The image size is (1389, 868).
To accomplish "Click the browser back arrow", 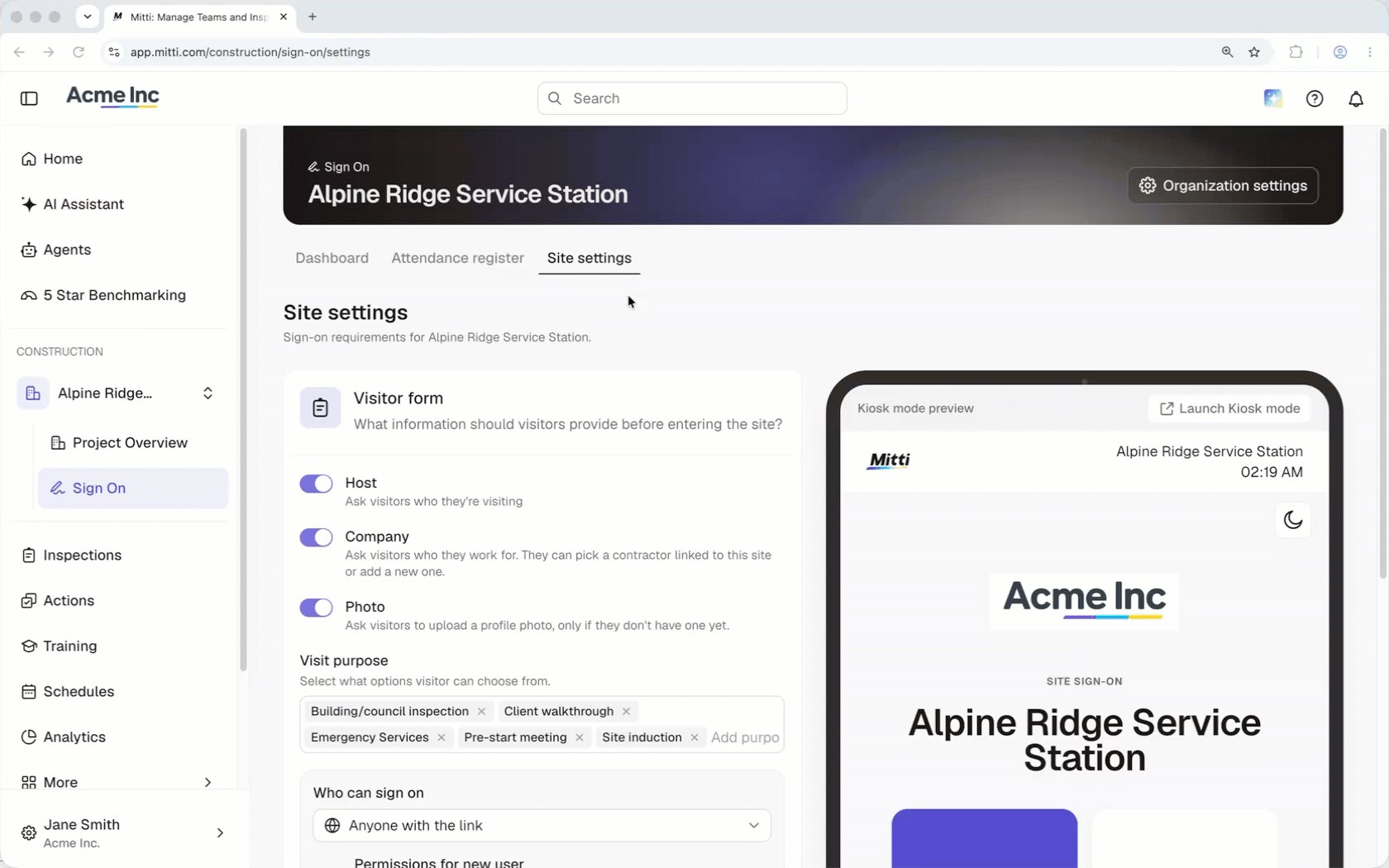I will click(19, 52).
